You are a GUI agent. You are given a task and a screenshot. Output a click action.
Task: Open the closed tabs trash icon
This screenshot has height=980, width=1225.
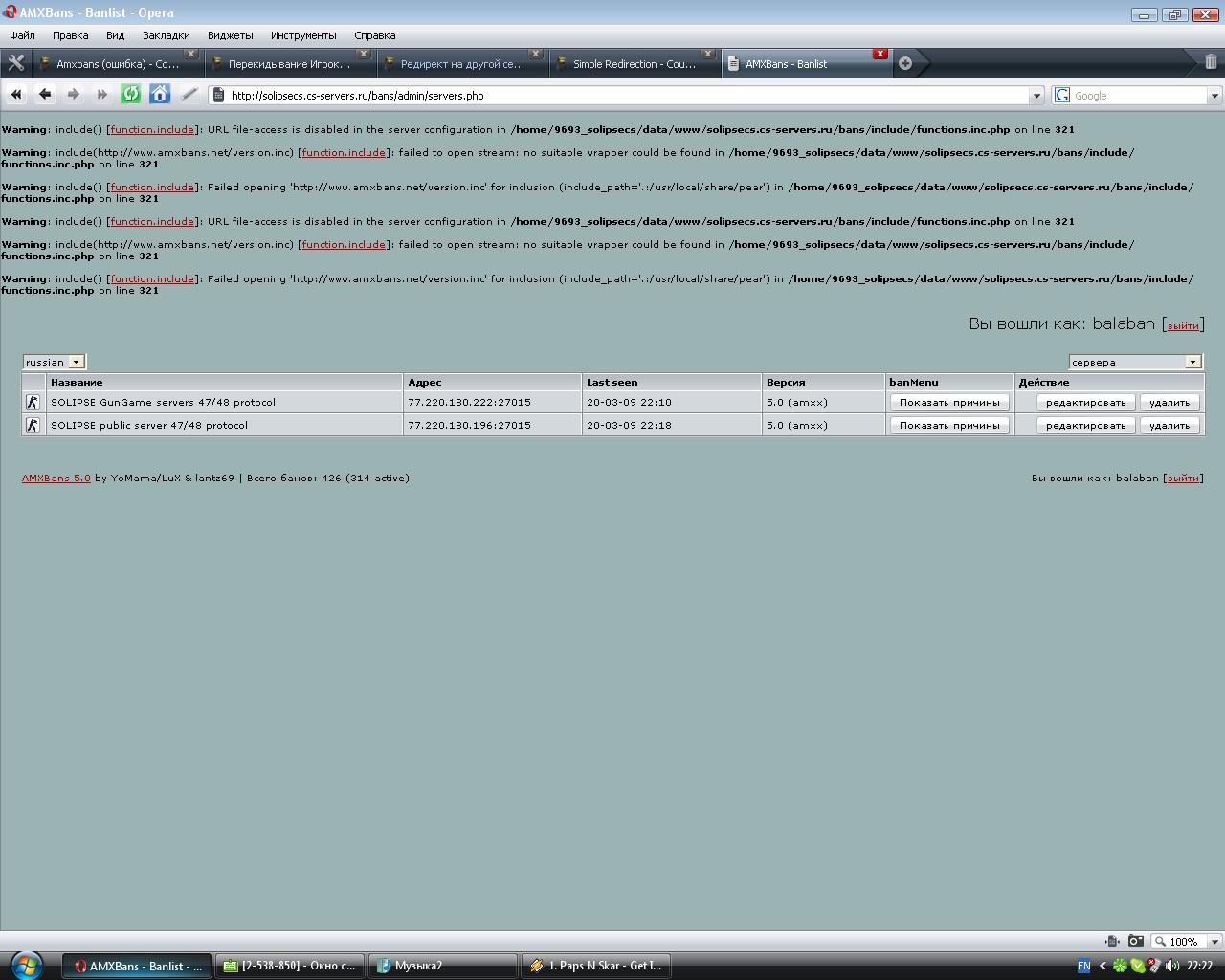(x=1211, y=62)
